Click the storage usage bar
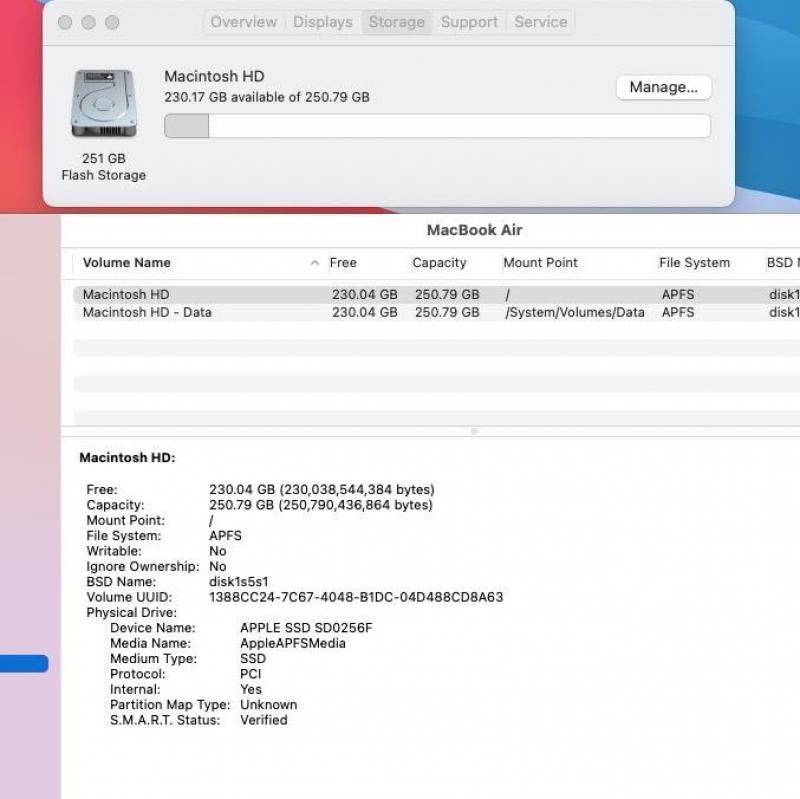The width and height of the screenshot is (800, 799). [437, 126]
